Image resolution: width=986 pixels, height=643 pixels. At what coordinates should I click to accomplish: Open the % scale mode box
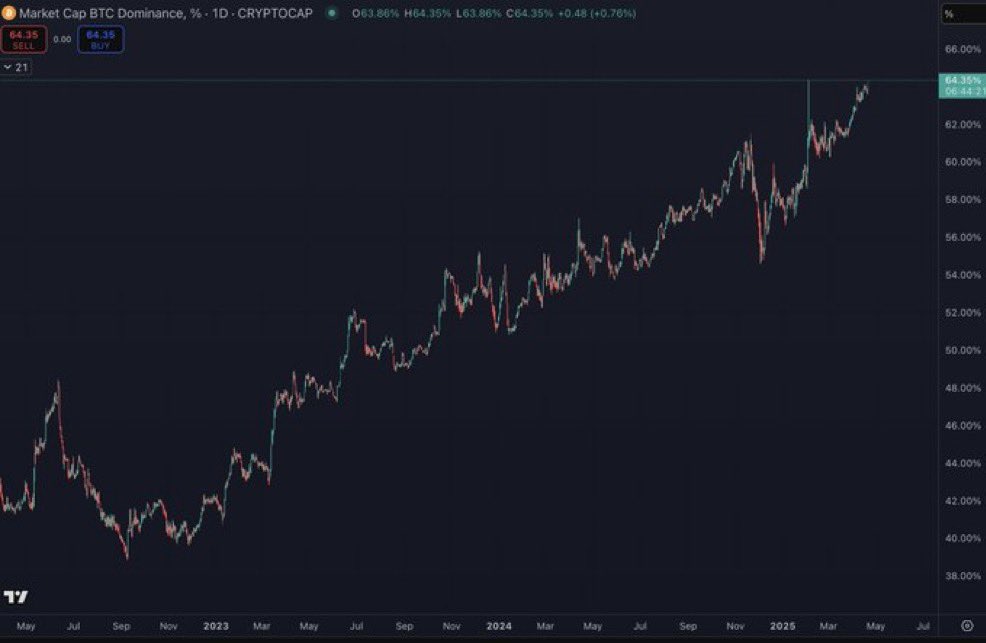[x=963, y=14]
